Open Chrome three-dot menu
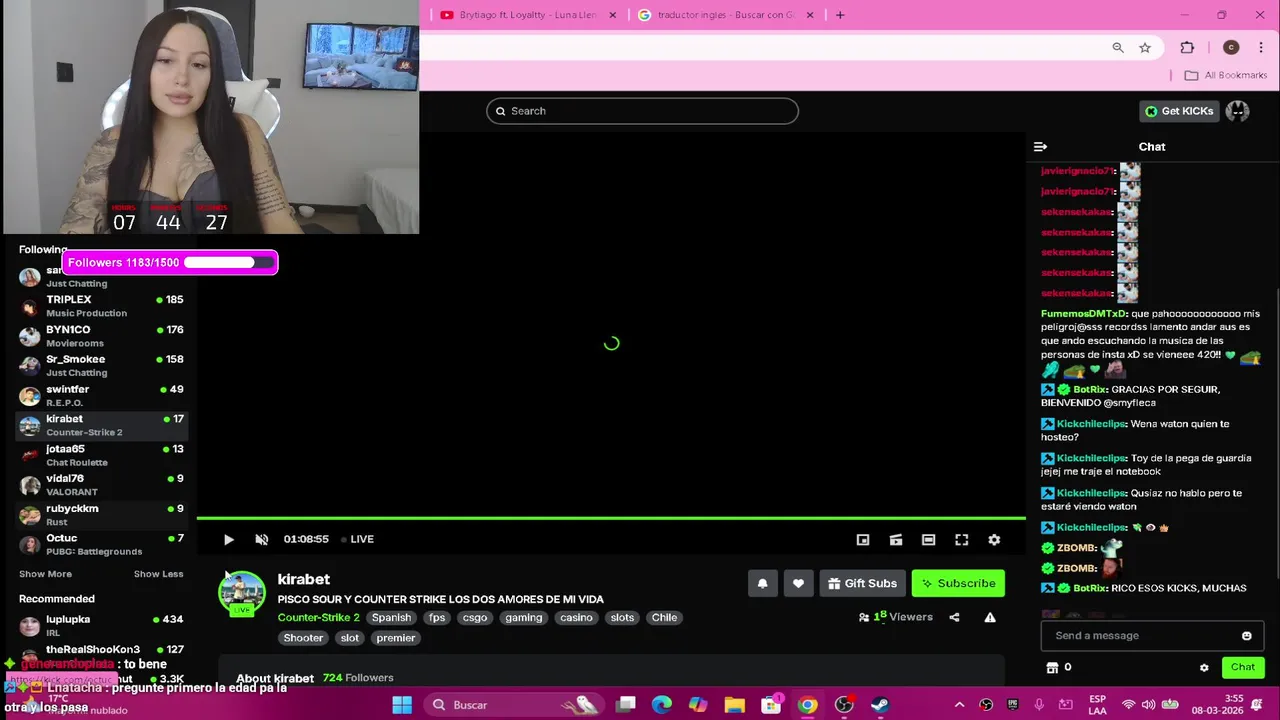Viewport: 1280px width, 720px height. tap(1260, 48)
